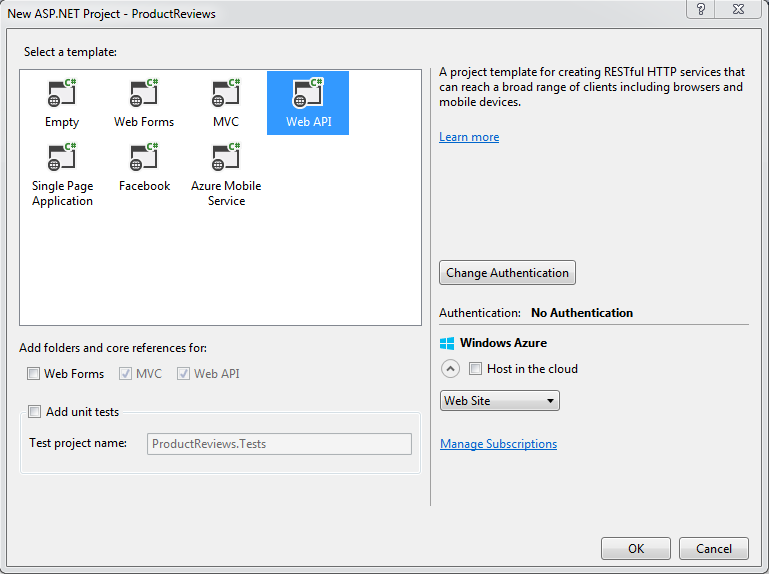The width and height of the screenshot is (769, 574).
Task: Click the Cancel button
Action: [714, 548]
